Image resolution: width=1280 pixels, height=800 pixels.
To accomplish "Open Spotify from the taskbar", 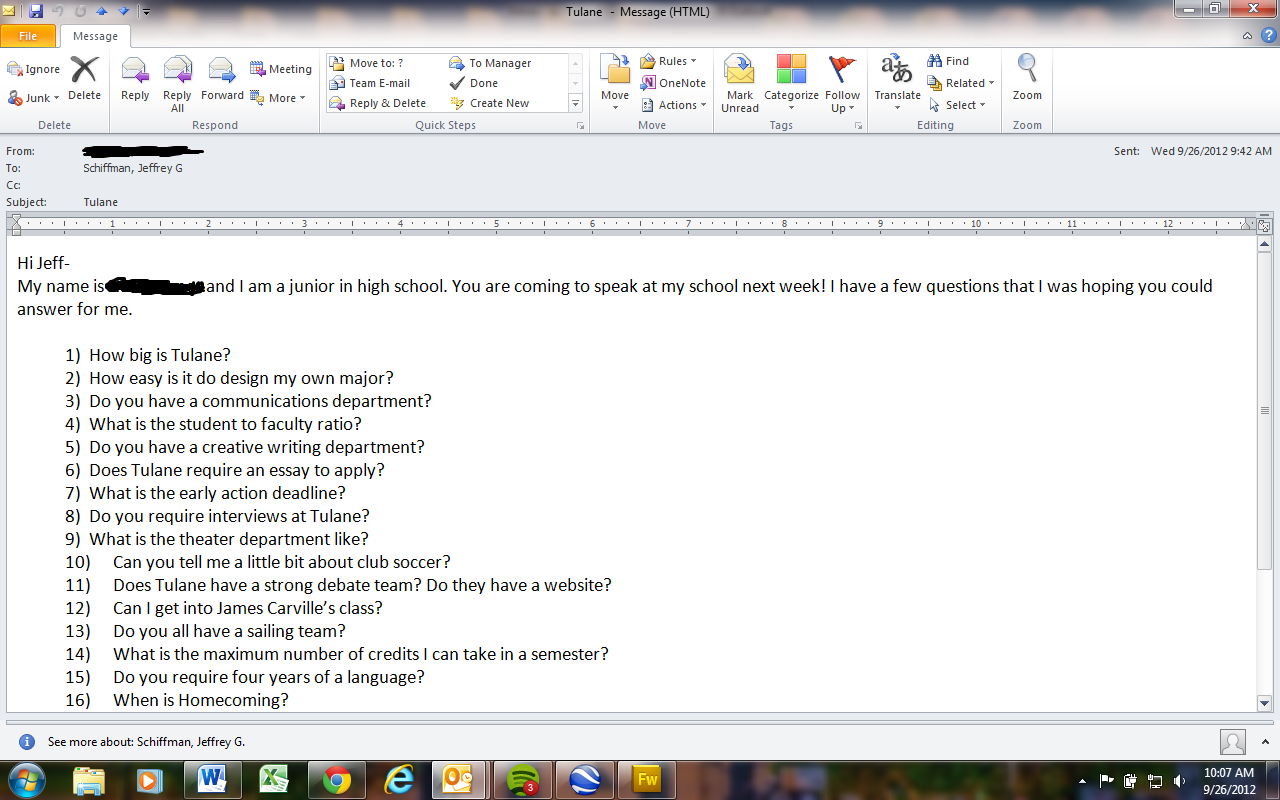I will click(x=523, y=779).
